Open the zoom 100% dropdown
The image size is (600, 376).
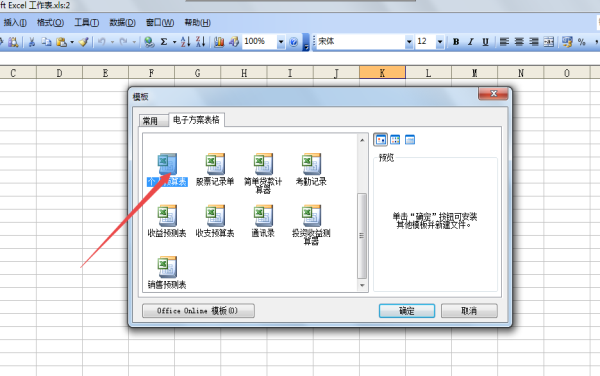281,42
